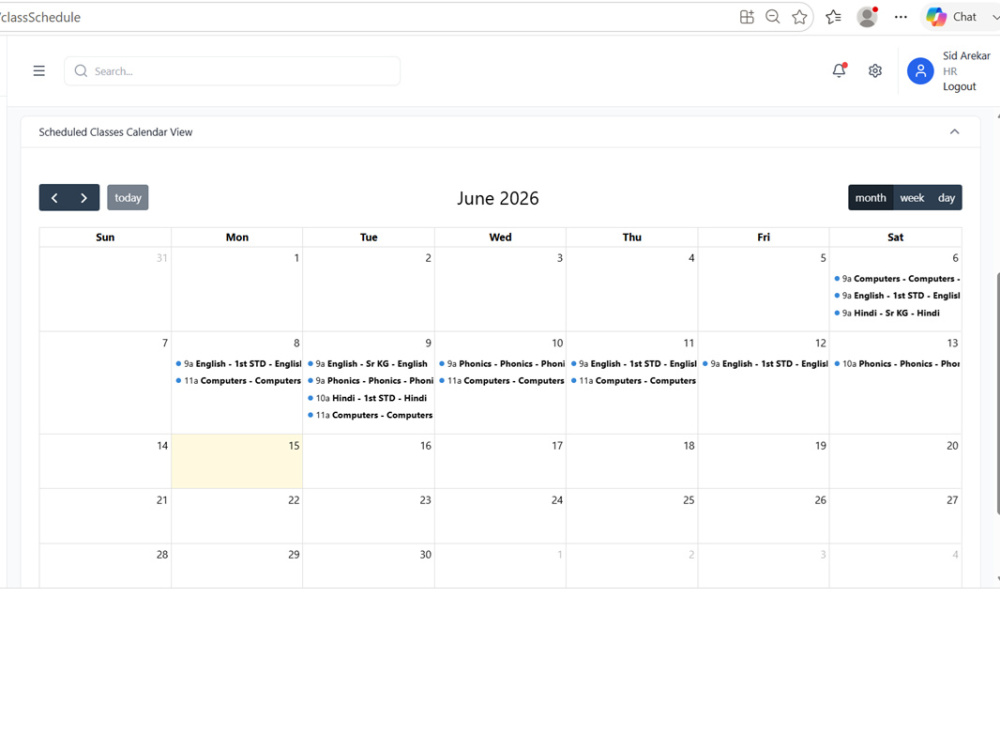Click the Sid Arekar user name
This screenshot has width=1000, height=750.
click(x=966, y=55)
